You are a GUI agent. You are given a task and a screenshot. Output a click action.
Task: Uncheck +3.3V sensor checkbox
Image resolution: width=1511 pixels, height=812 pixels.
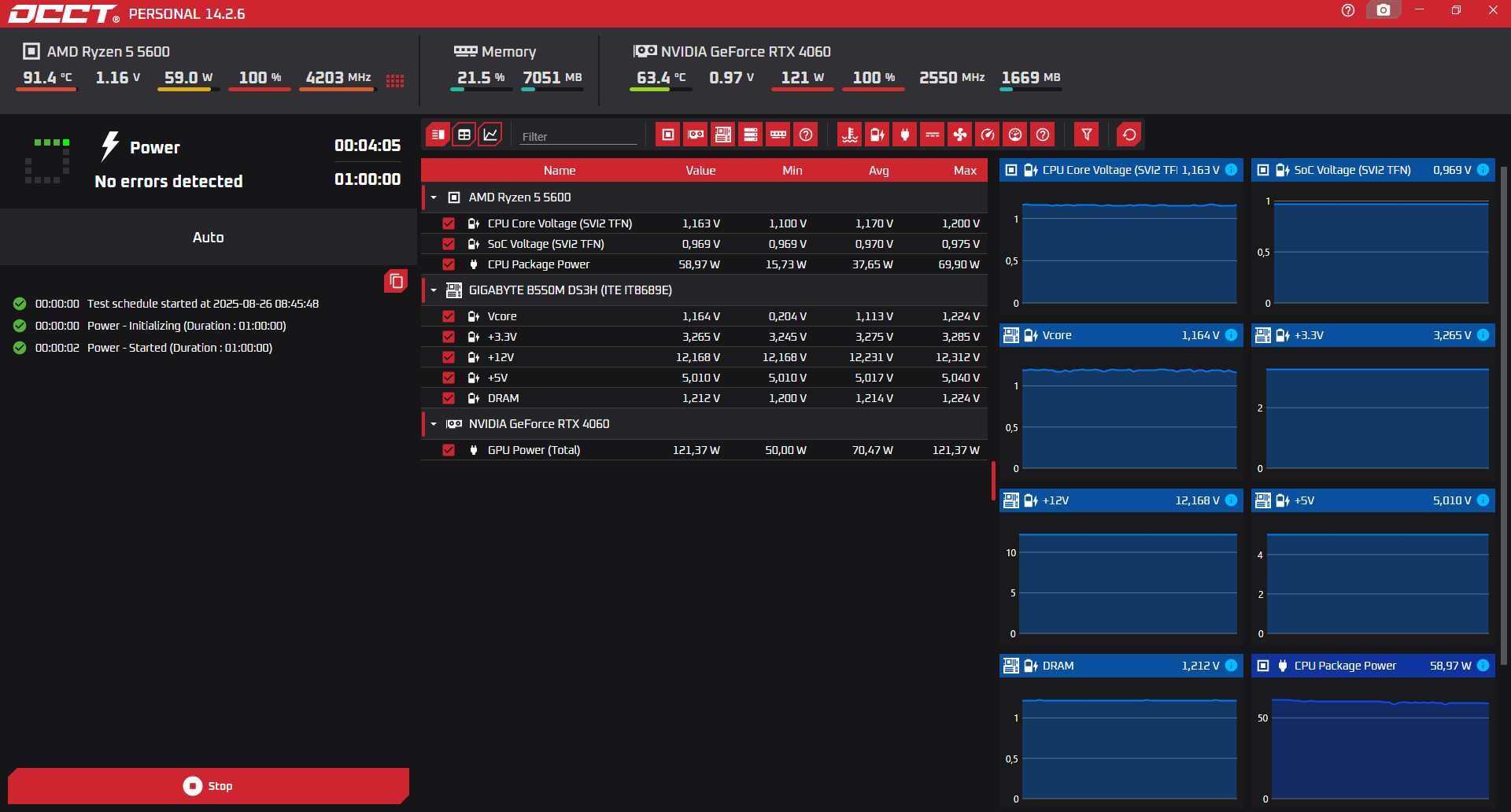[x=449, y=337]
